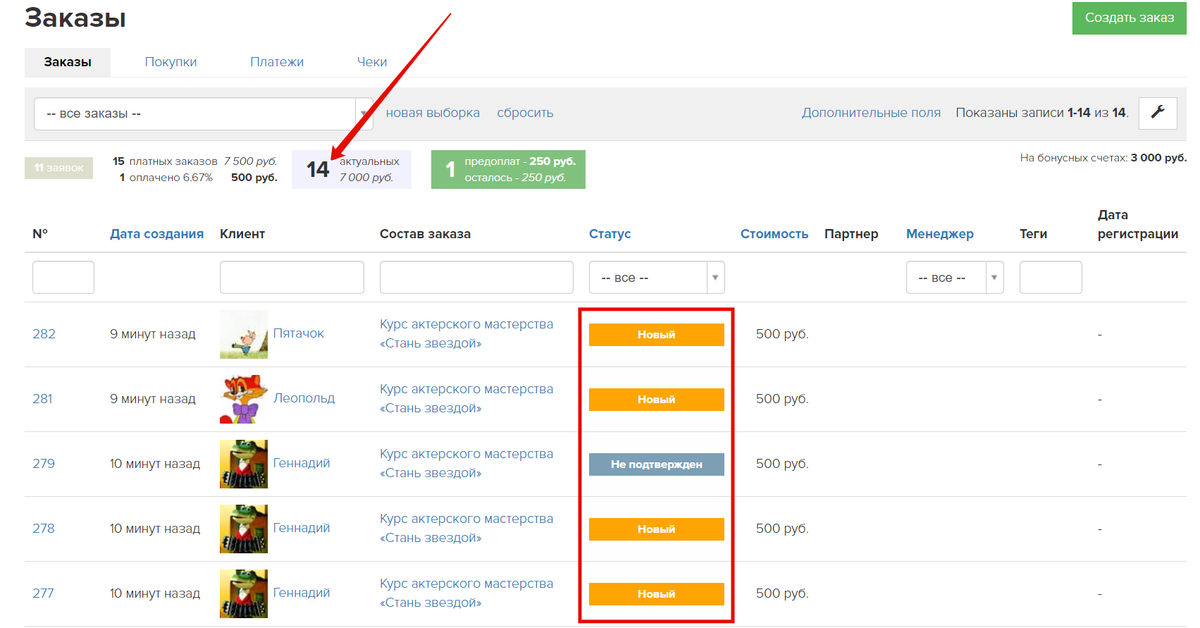Click '10 минут назад' in order 277 row
The image size is (1200, 628).
click(x=155, y=594)
